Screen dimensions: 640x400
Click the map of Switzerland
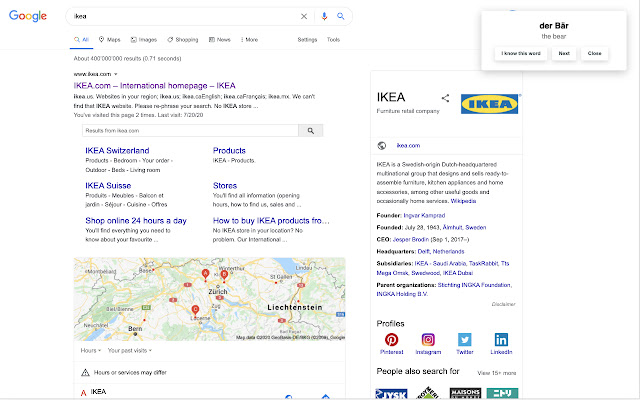[x=209, y=299]
